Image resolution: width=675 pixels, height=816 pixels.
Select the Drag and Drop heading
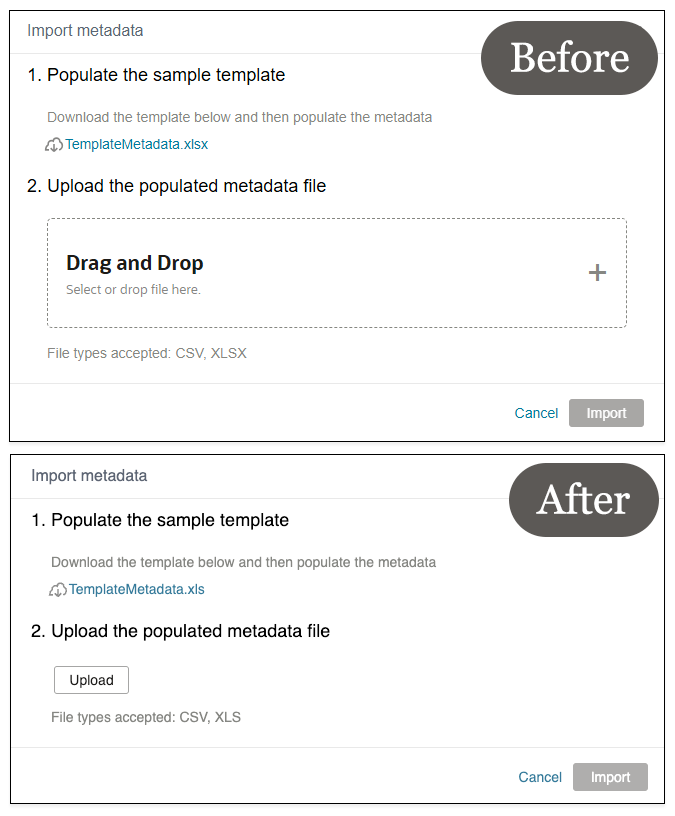pyautogui.click(x=135, y=263)
